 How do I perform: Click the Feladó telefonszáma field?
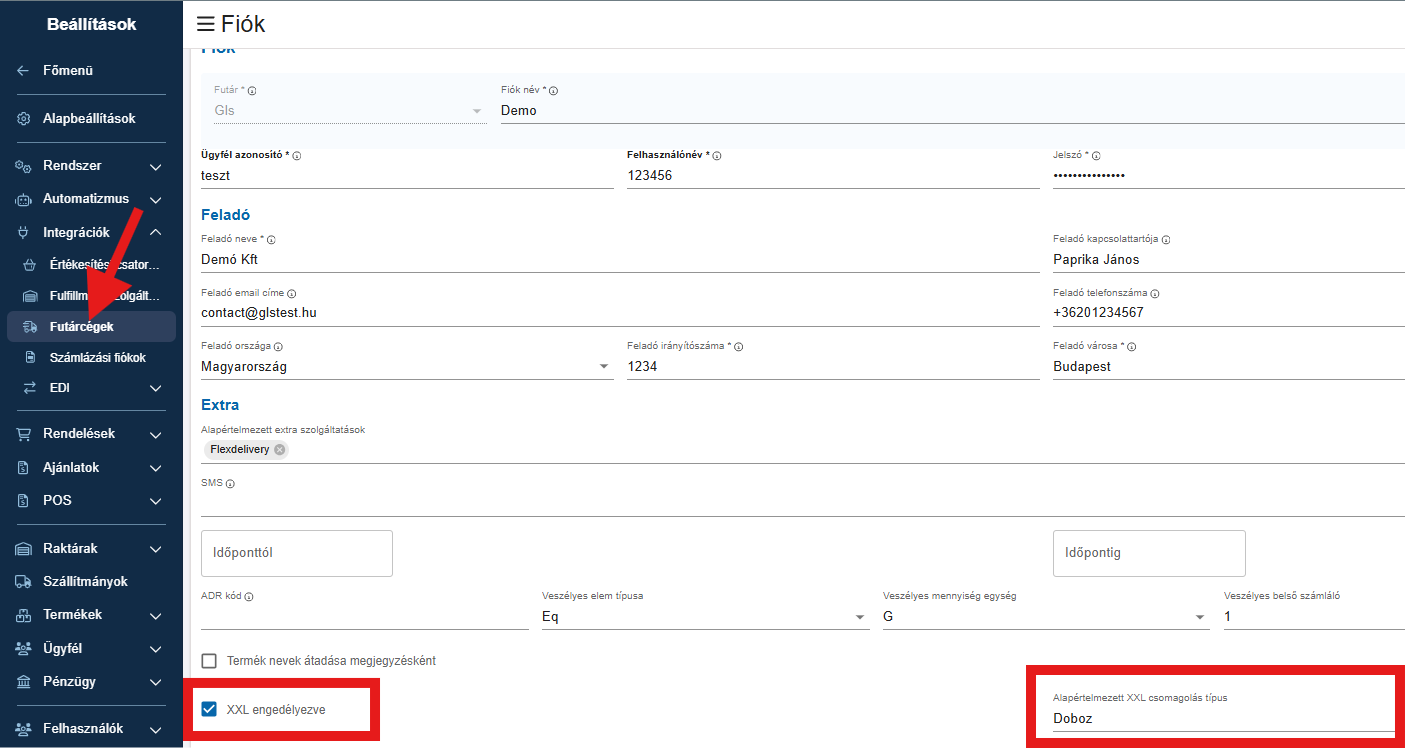[1229, 313]
